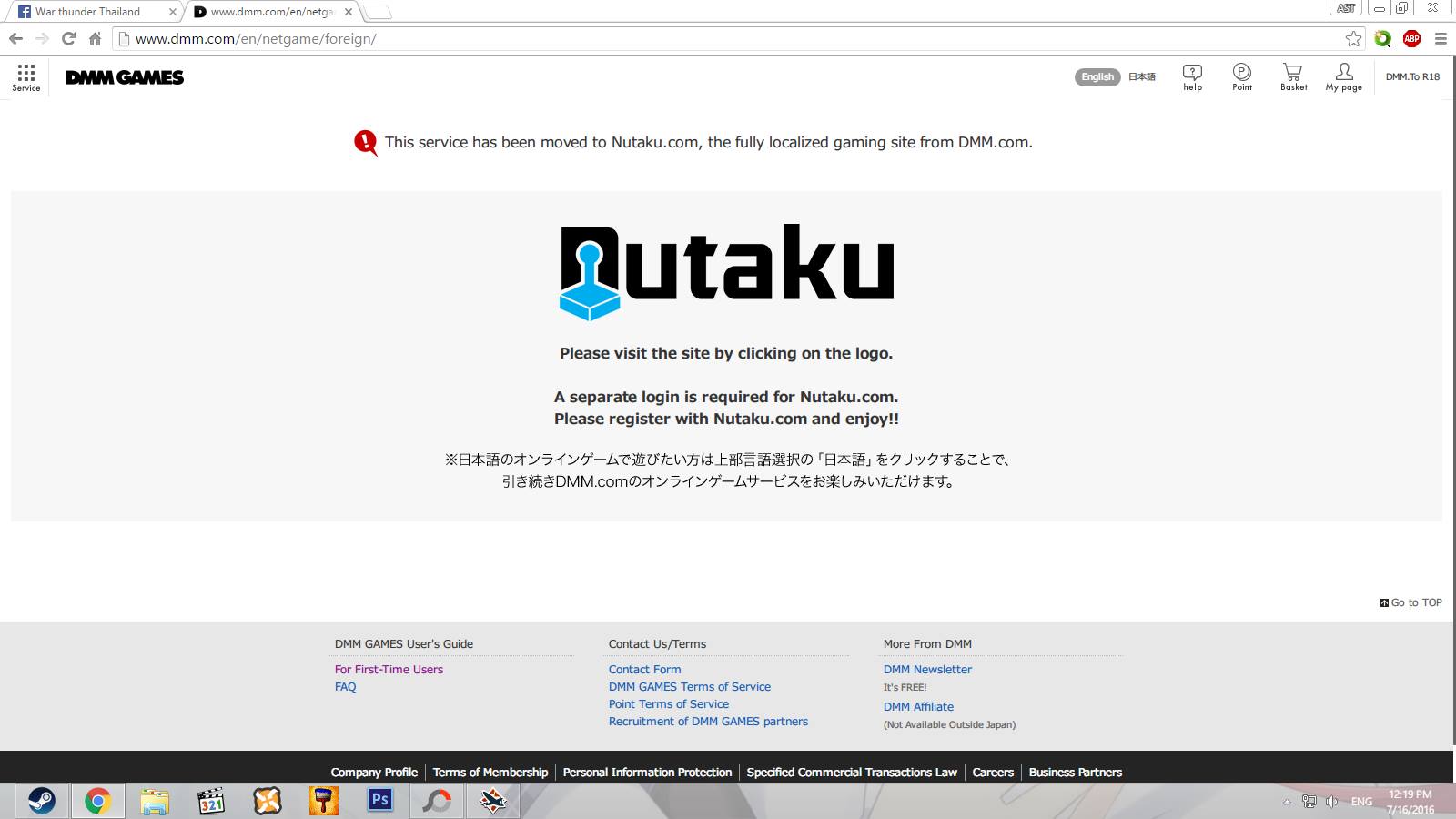Click the Go to TOP link
Image resolution: width=1456 pixels, height=819 pixels.
tap(1411, 602)
